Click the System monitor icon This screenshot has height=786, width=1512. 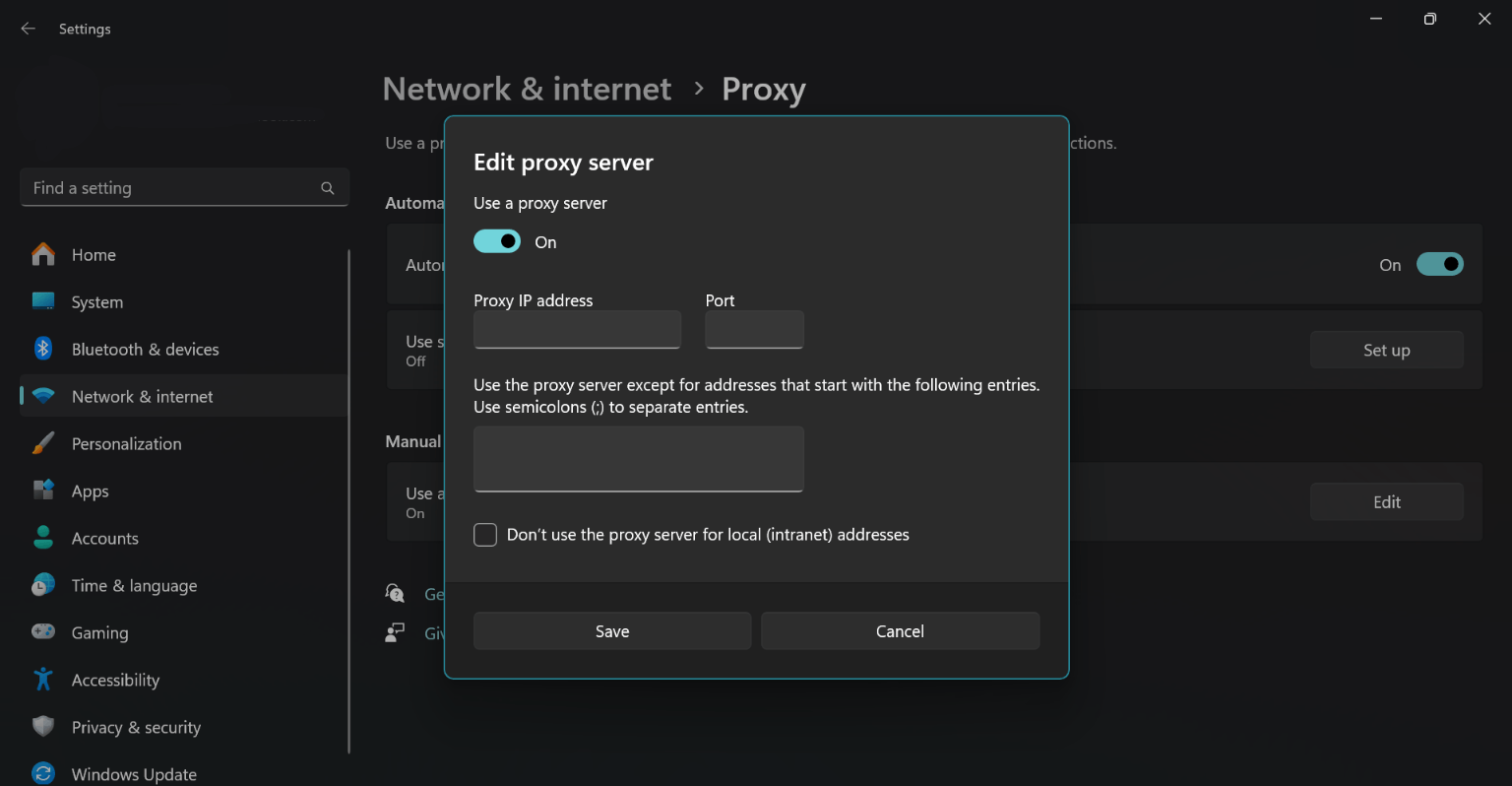pyautogui.click(x=43, y=301)
